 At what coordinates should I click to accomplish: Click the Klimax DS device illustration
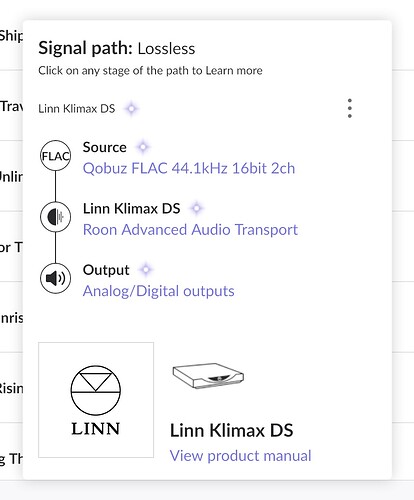(x=208, y=376)
